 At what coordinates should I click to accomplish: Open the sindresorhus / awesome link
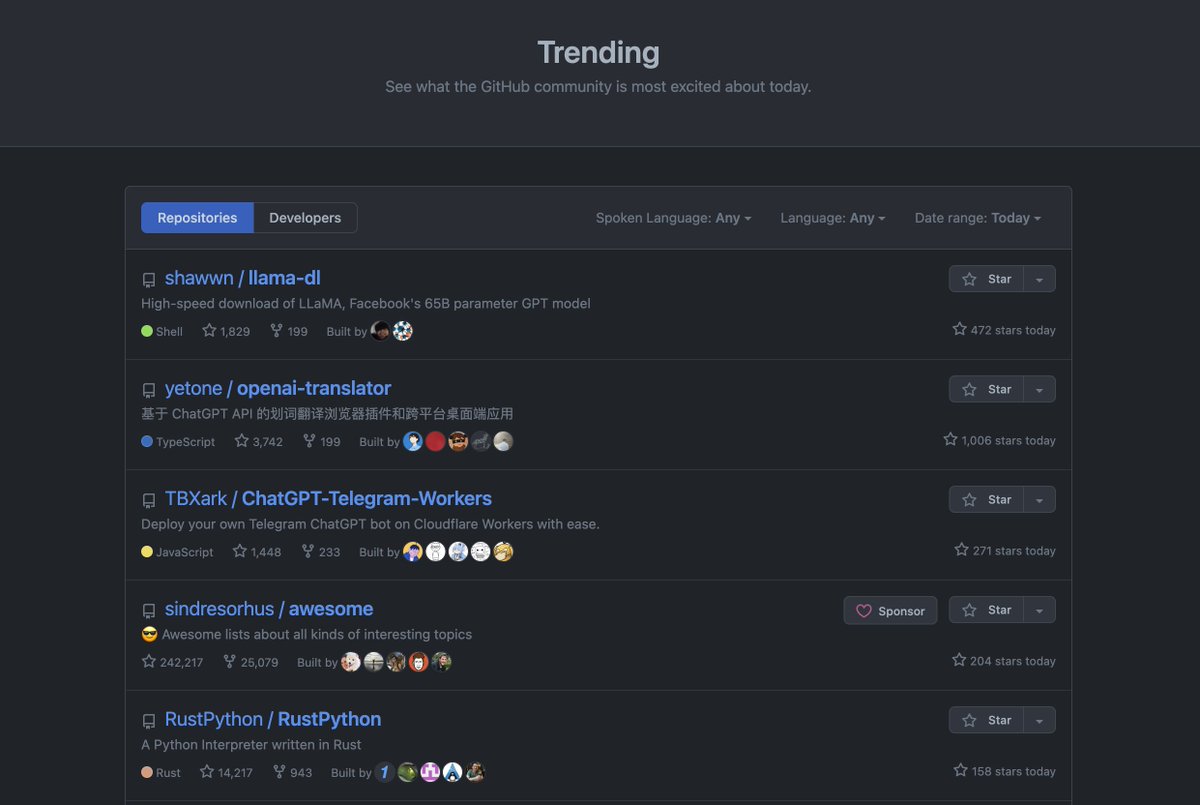(269, 608)
